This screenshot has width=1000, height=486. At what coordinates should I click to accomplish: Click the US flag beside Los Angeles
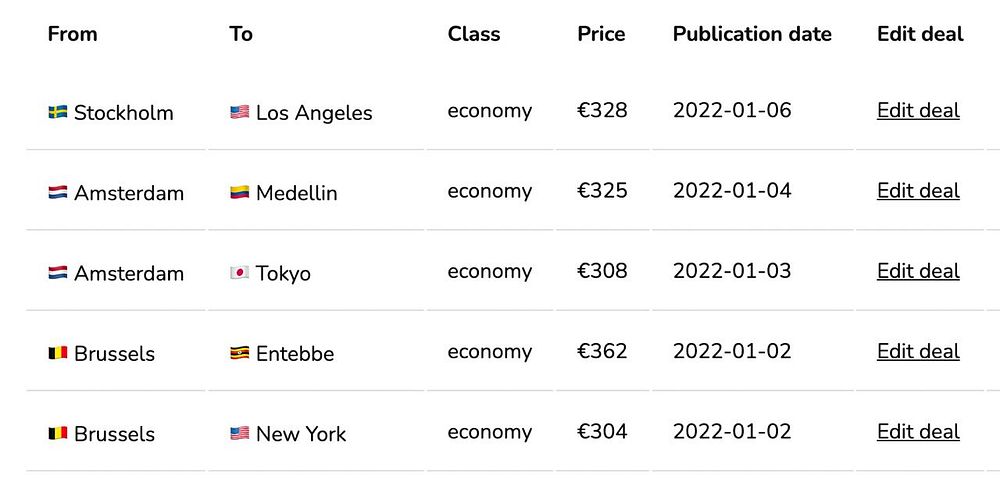(x=240, y=112)
